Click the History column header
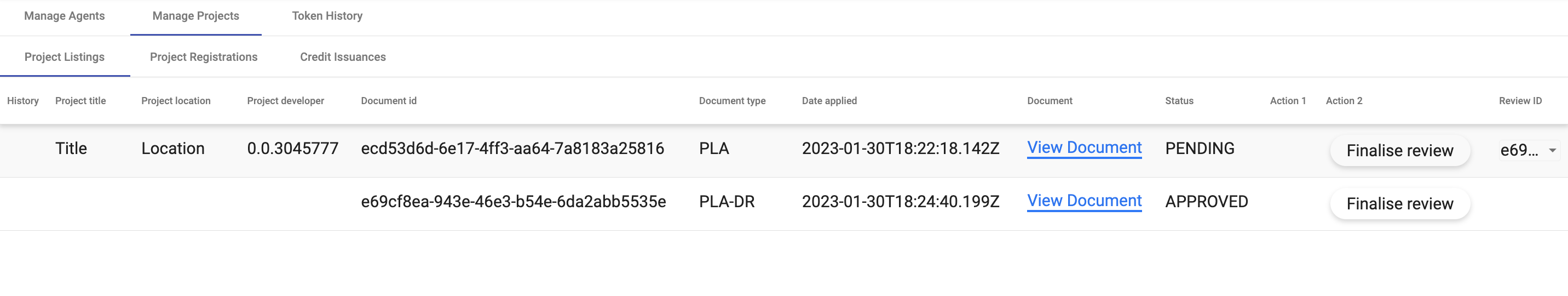 pyautogui.click(x=23, y=100)
